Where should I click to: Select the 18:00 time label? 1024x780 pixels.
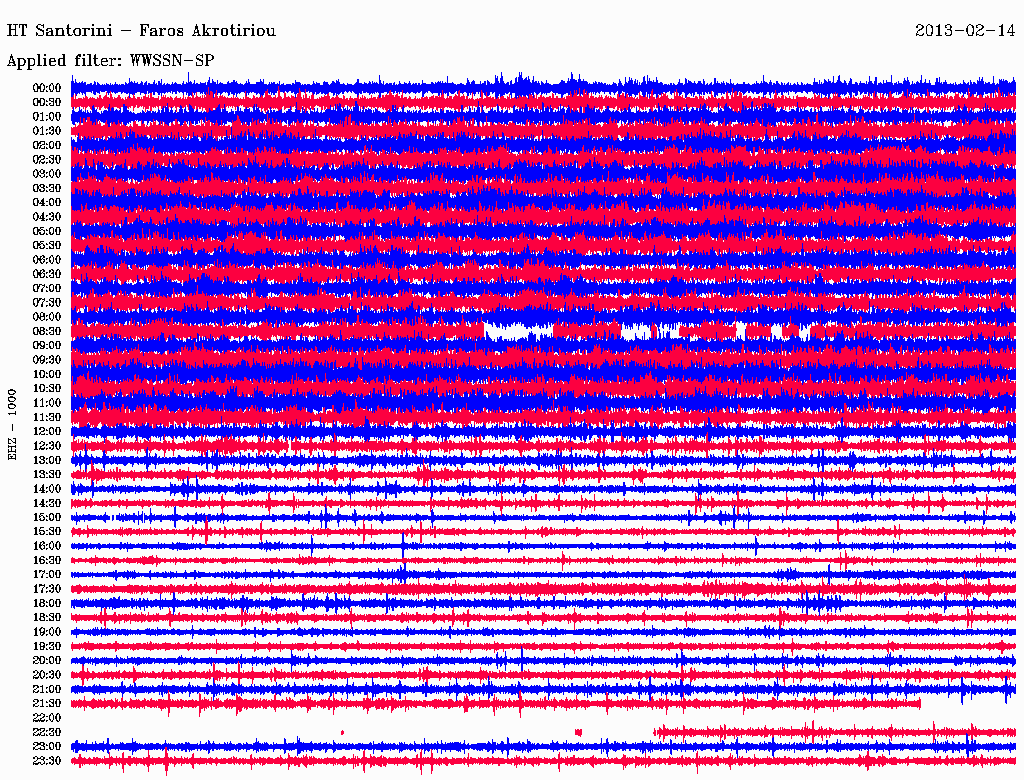(x=47, y=604)
